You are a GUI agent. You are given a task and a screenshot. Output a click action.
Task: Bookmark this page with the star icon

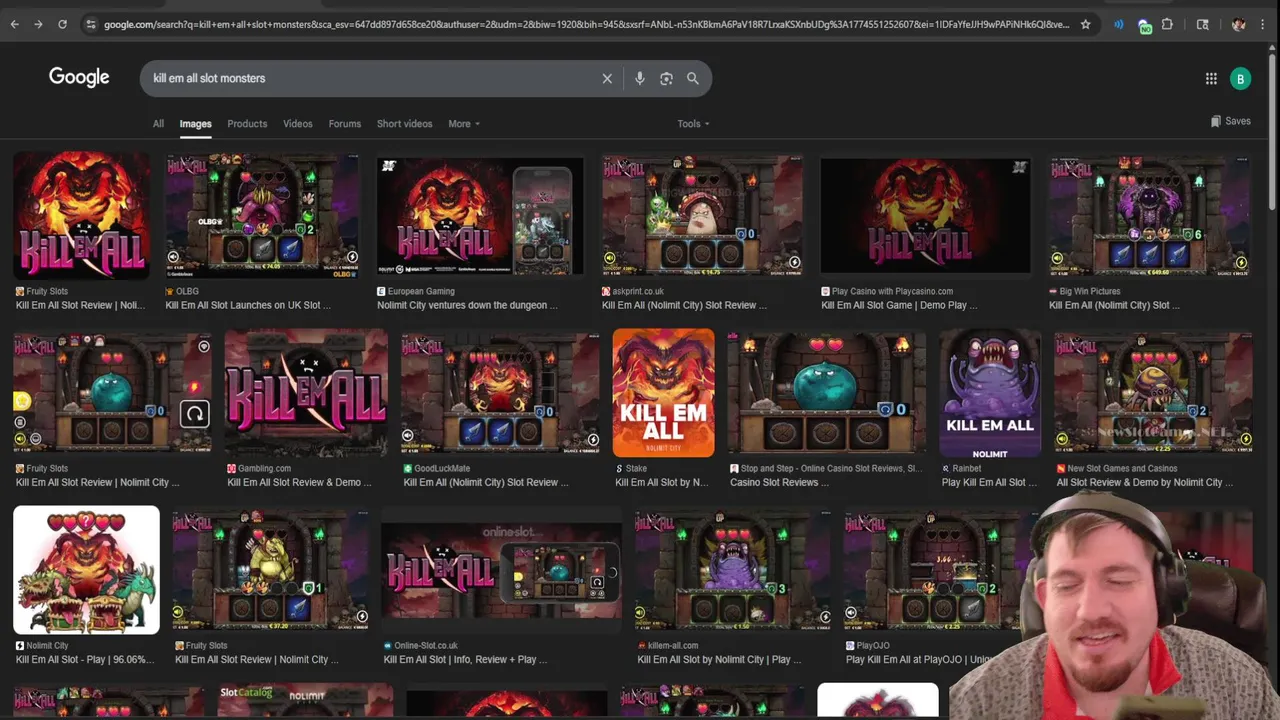[x=1085, y=24]
